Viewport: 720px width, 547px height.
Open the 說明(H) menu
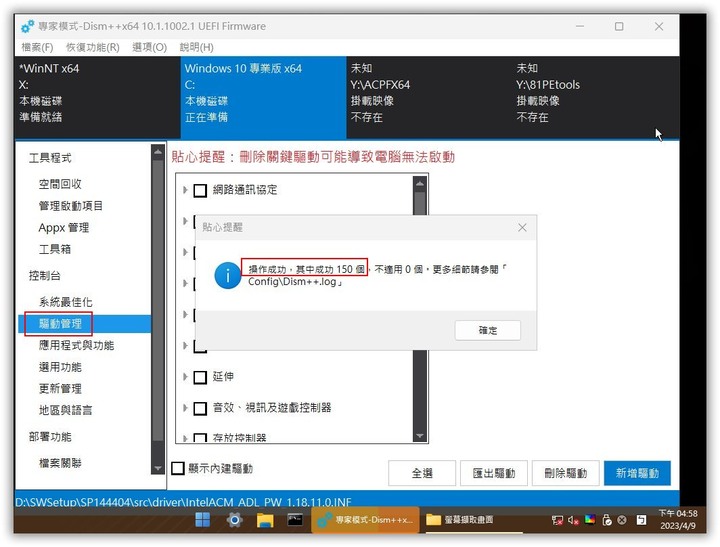coord(196,47)
